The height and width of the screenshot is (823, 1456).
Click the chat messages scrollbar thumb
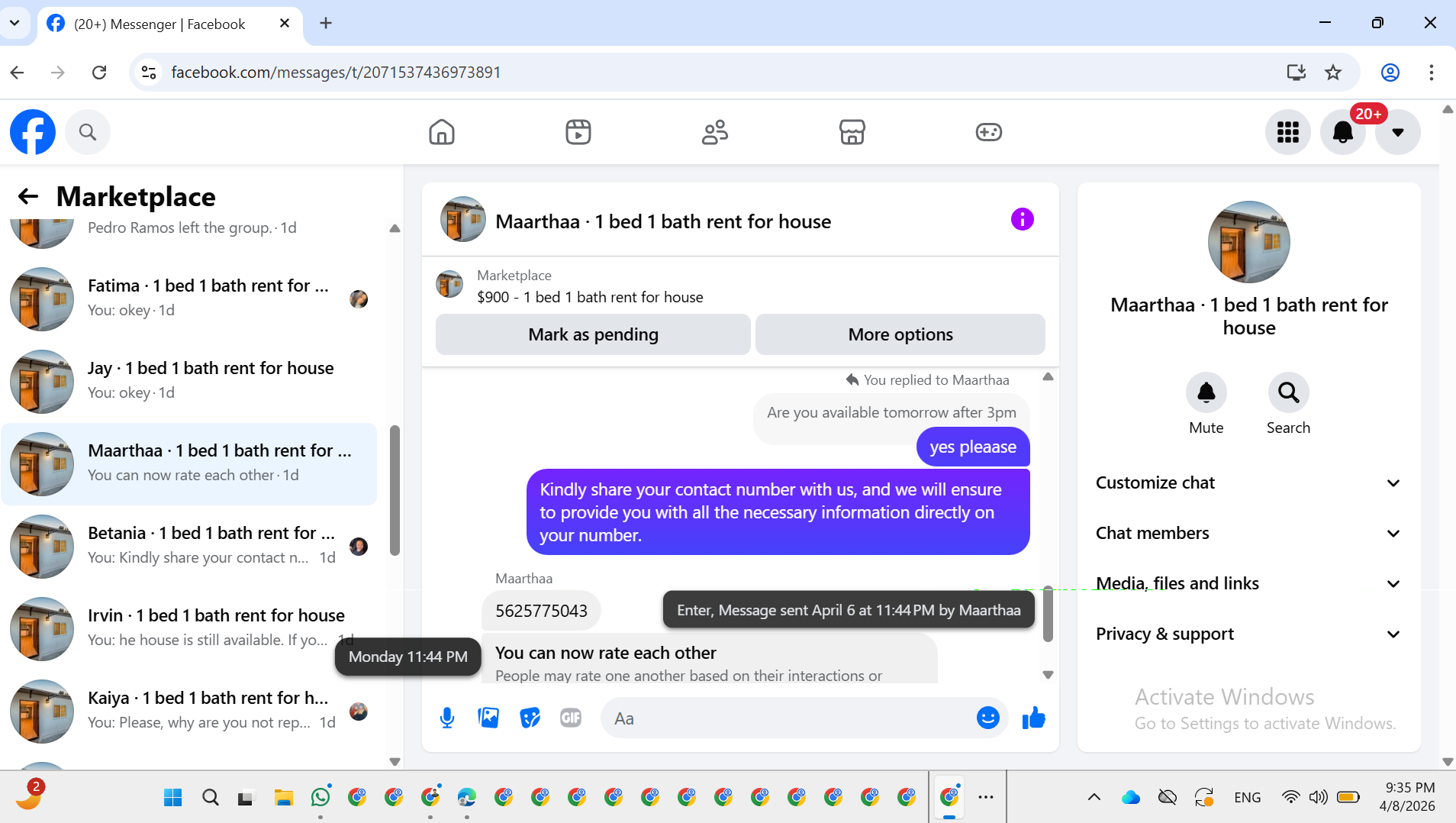click(x=1048, y=614)
